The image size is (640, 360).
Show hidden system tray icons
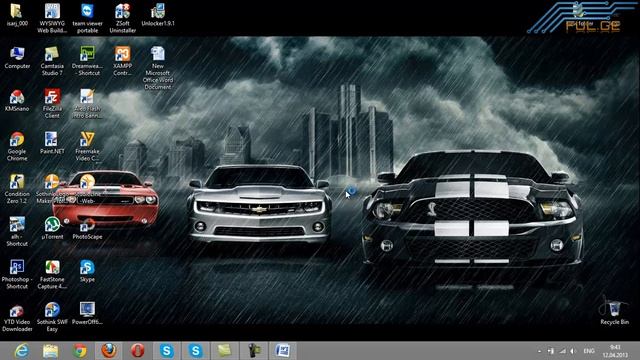(540, 351)
